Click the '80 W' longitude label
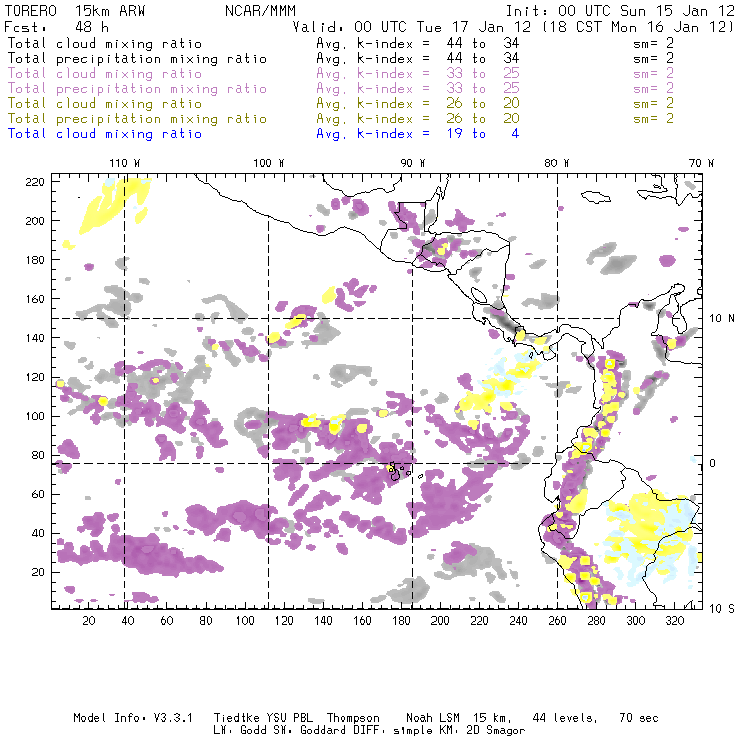Screen dimensions: 740x740 pos(557,163)
